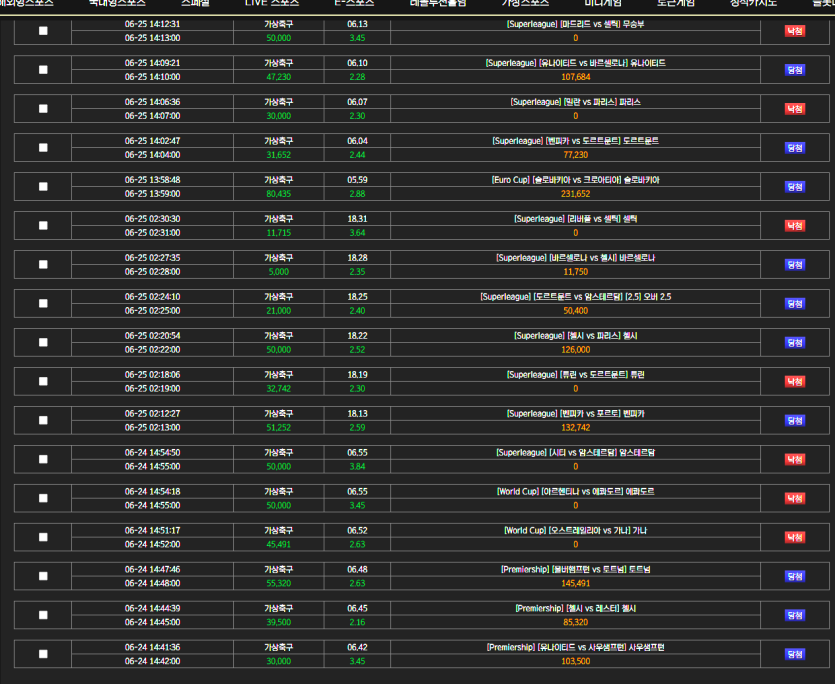Select the 06-24 14:51:17 World Cup bet checkbox
This screenshot has width=835, height=684.
43,537
